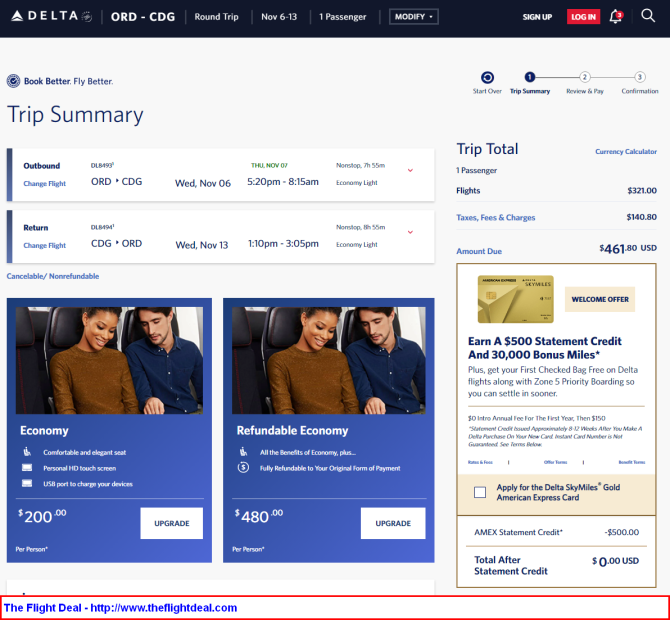Viewport: 670px width, 620px height.
Task: Open the Currency Calculator link
Action: coord(626,151)
